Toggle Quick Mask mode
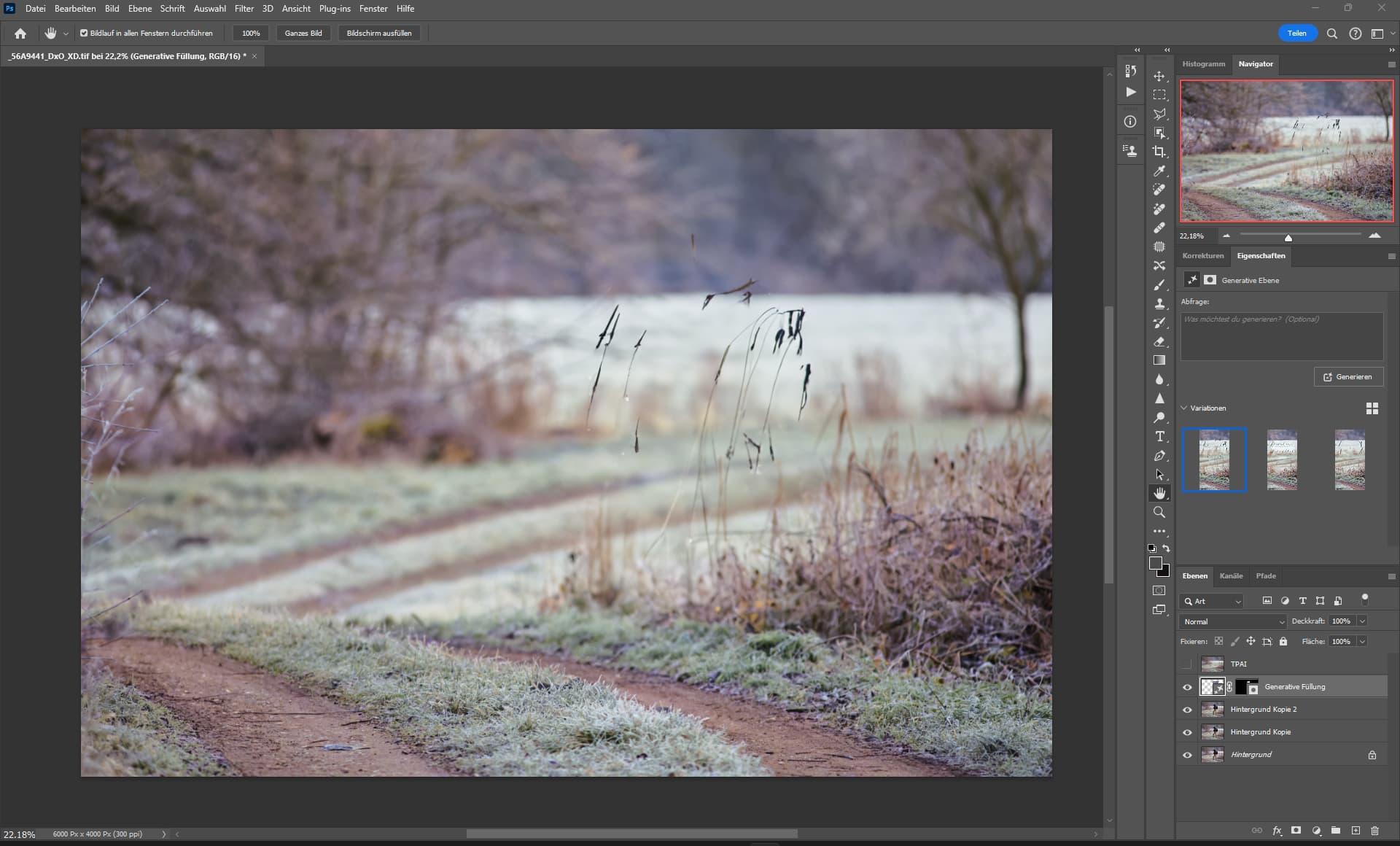The image size is (1400, 846). click(1159, 591)
